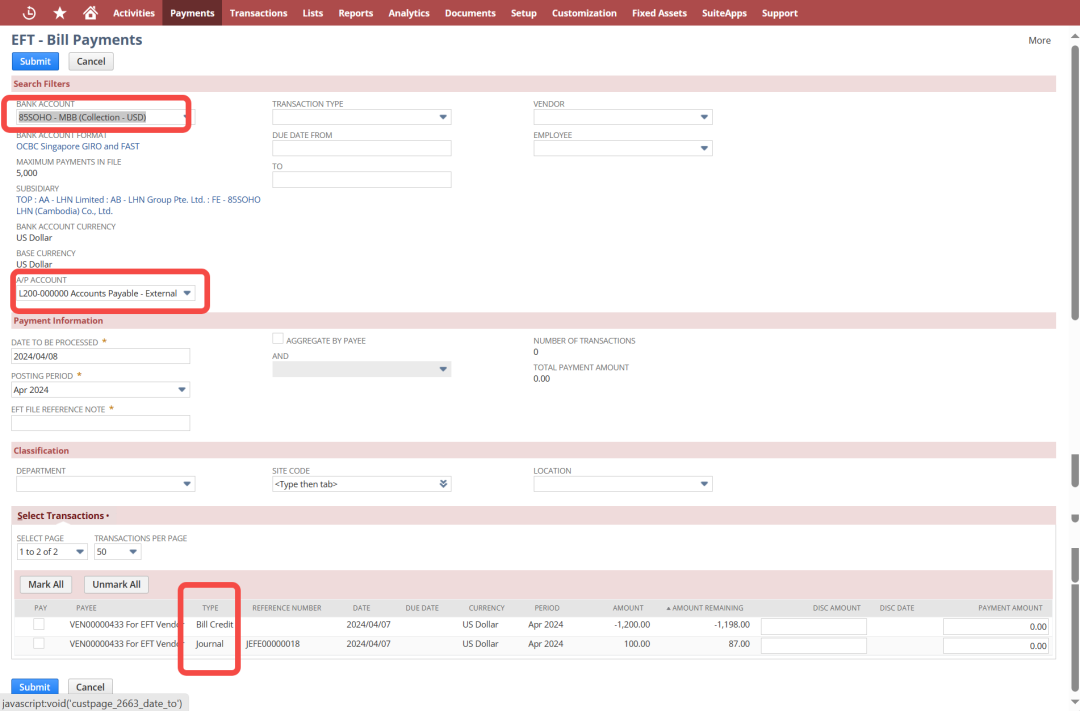Screen dimensions: 1080x711
Task: Open the Documents menu
Action: pyautogui.click(x=470, y=13)
